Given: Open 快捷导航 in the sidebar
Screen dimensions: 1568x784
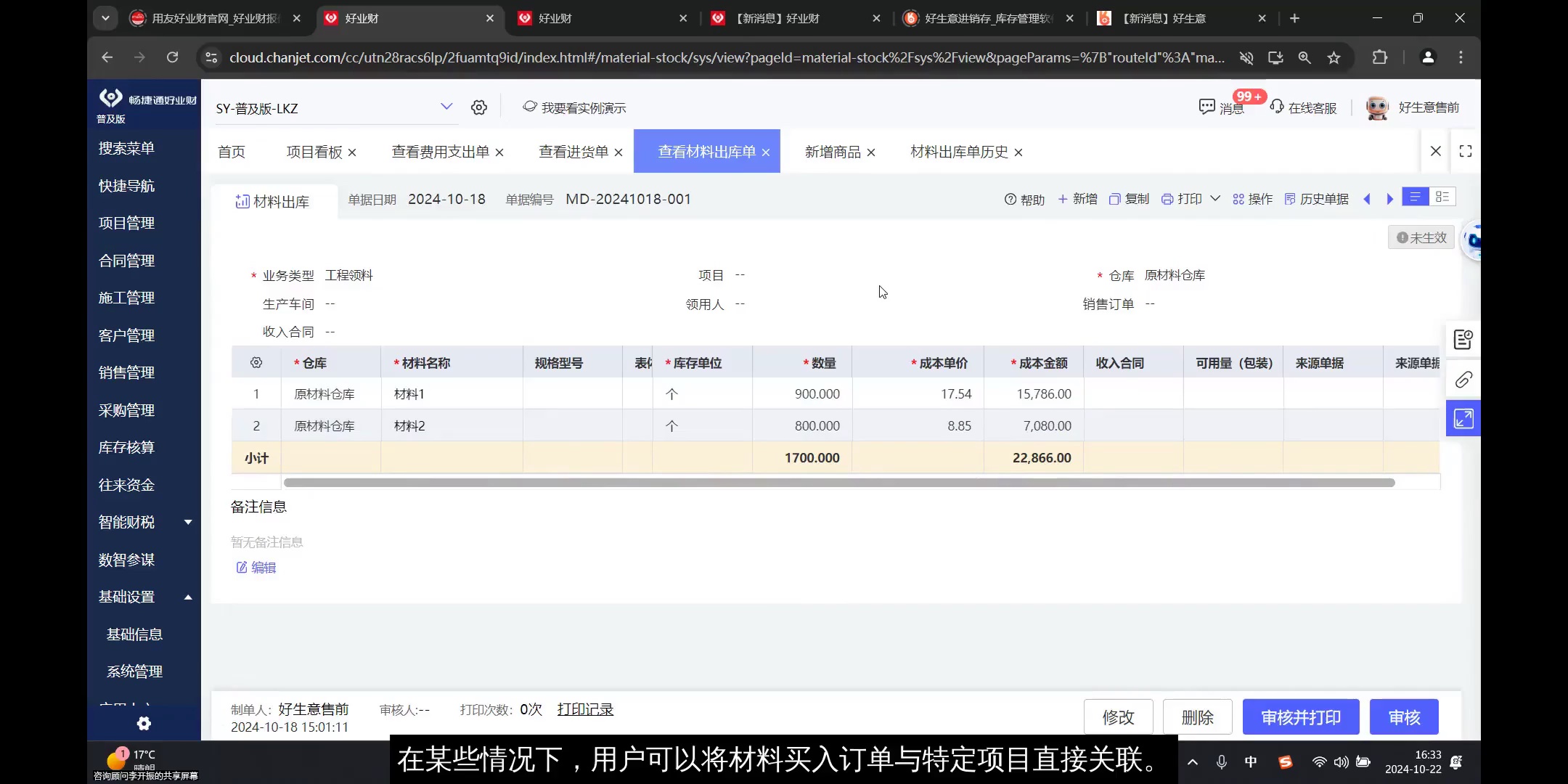Looking at the screenshot, I should pyautogui.click(x=126, y=186).
